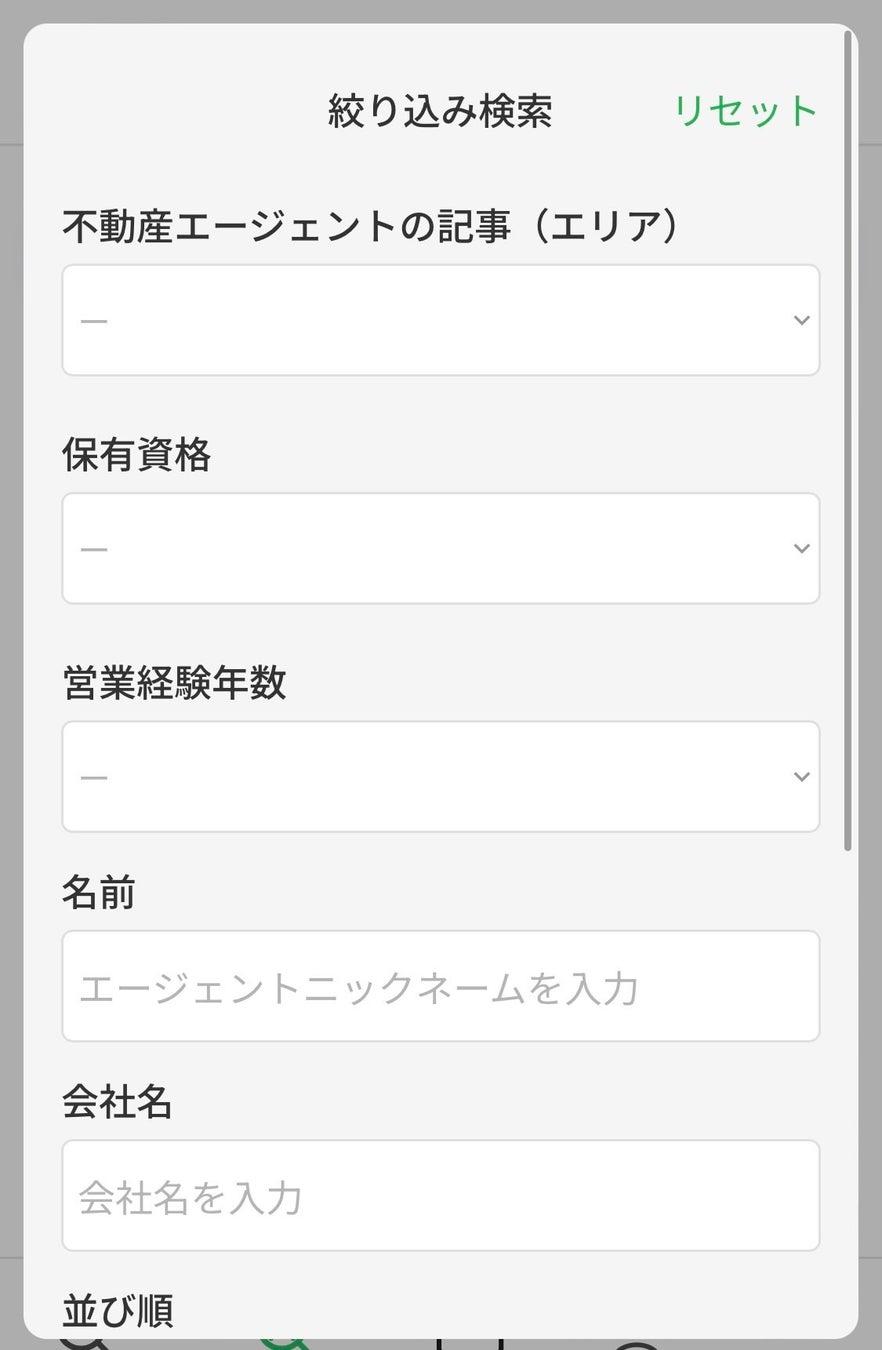Click the 並び順 section label
Viewport: 882px width, 1350px height.
click(117, 1310)
